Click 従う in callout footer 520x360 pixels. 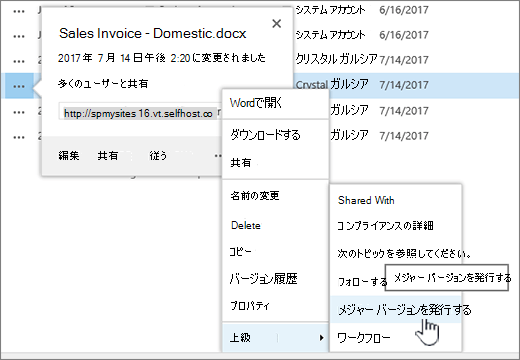(x=158, y=156)
